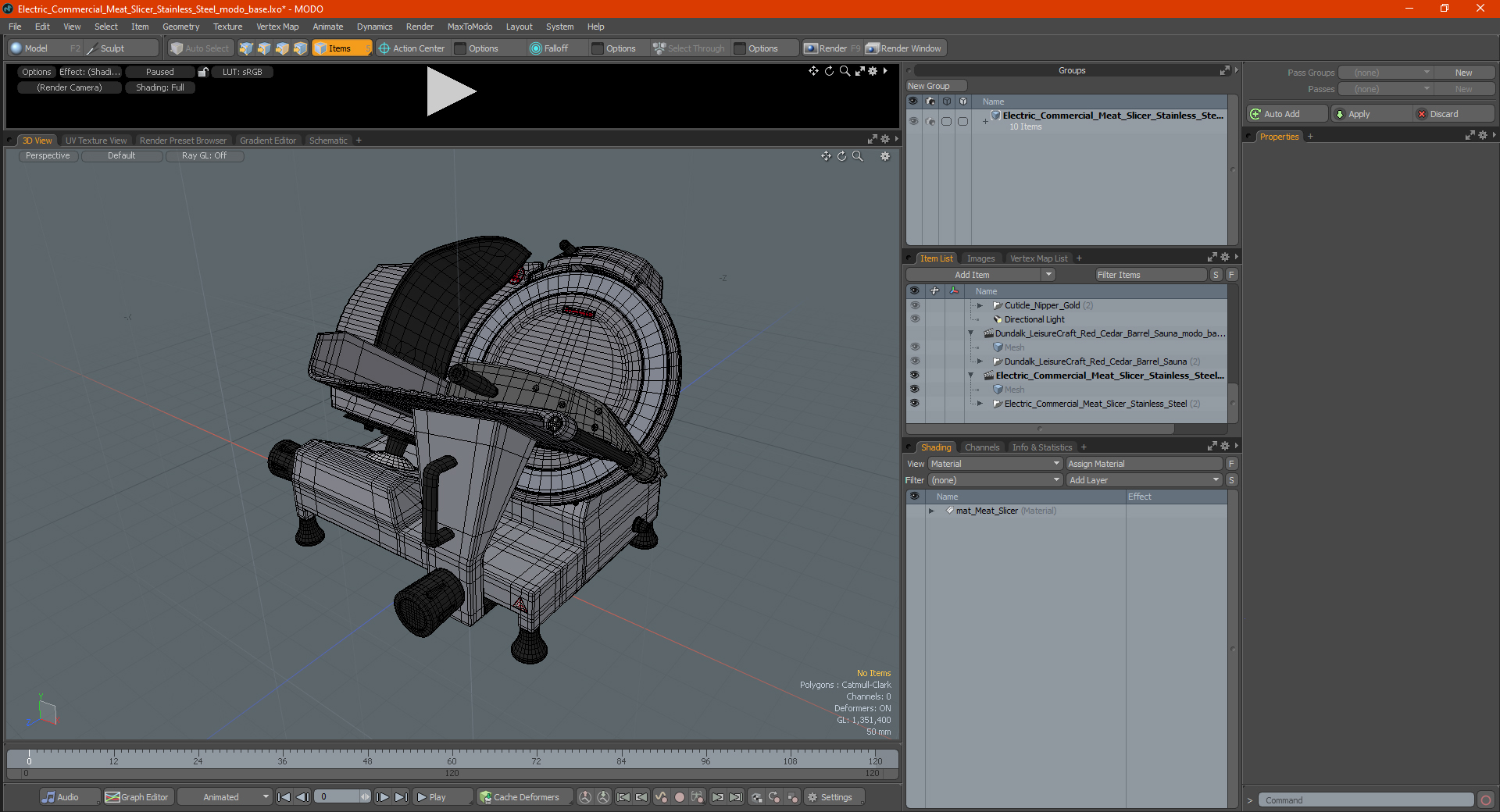The image size is (1500, 812).
Task: Select Edges selection mode icon
Action: click(x=264, y=48)
